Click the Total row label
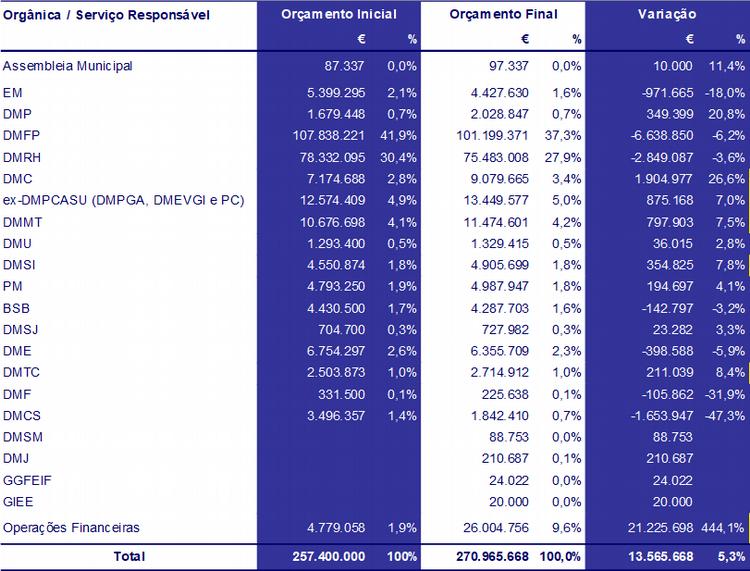Screen dimensions: 750x571 (128, 556)
